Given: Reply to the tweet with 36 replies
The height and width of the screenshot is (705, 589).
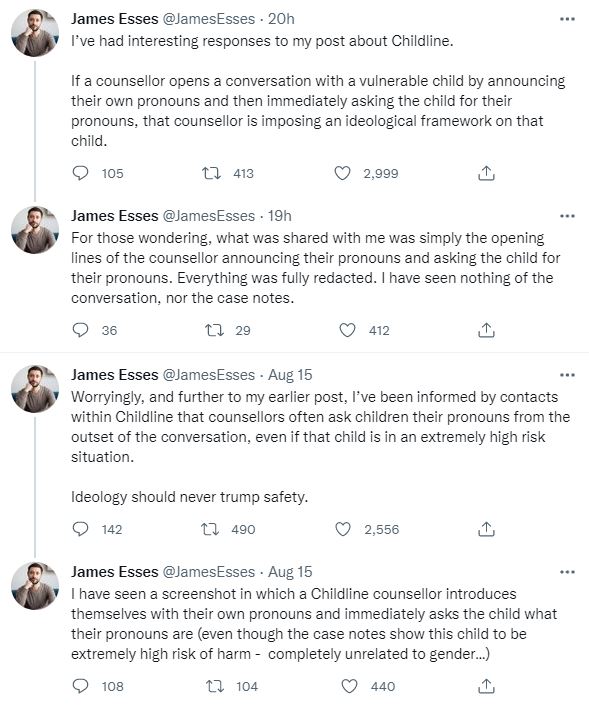Looking at the screenshot, I should [x=80, y=330].
